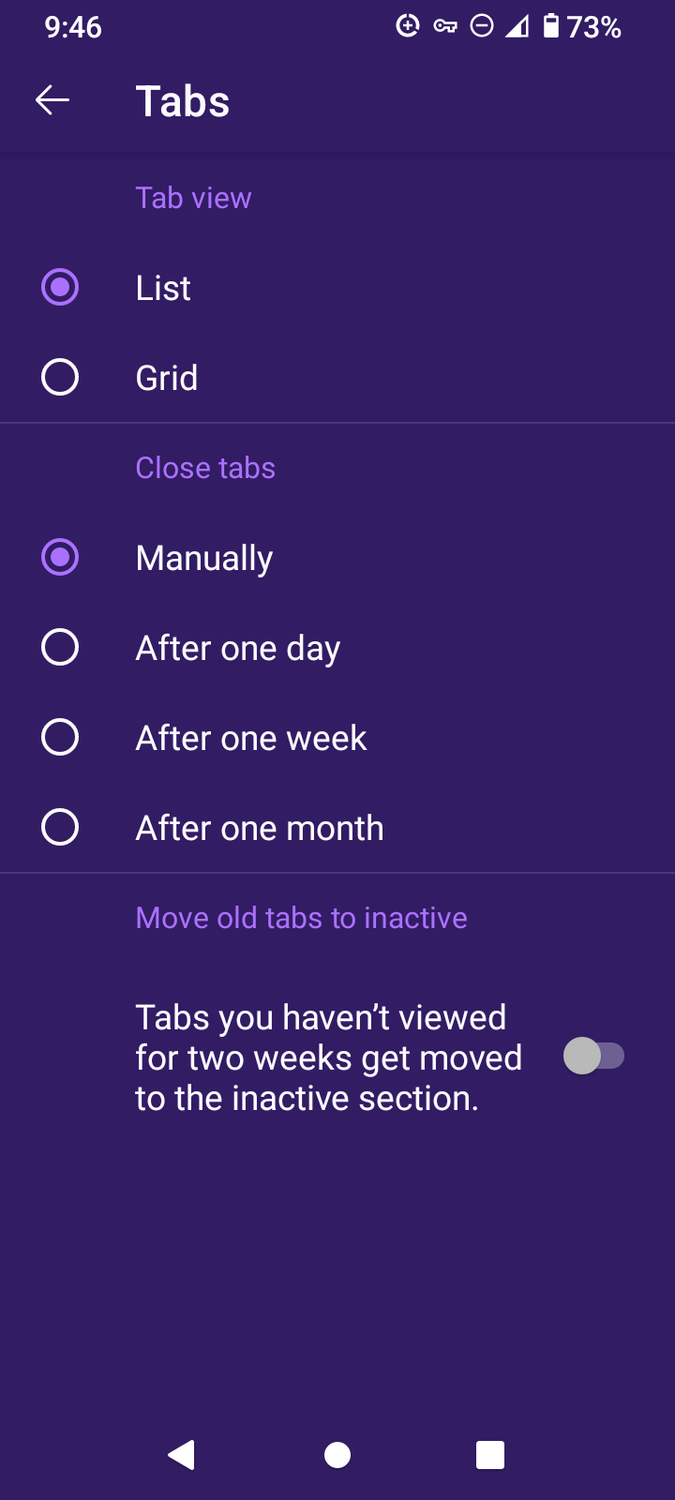Tap the Close tabs section header

205,467
